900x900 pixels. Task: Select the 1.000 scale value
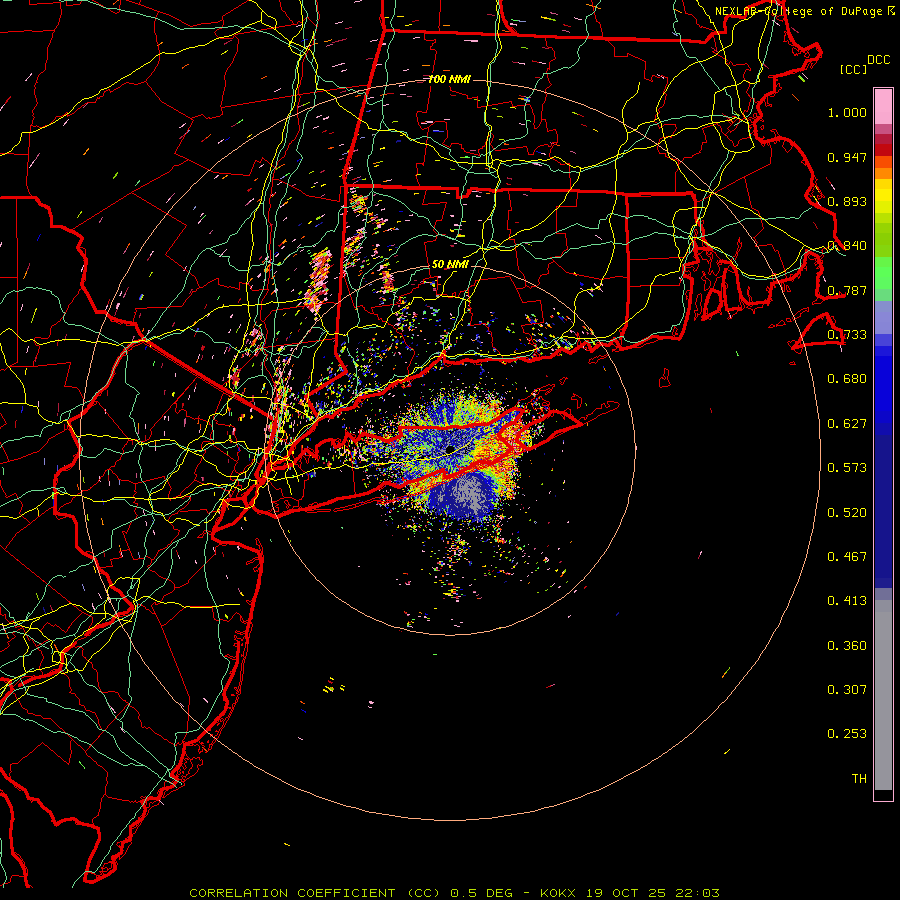point(847,112)
